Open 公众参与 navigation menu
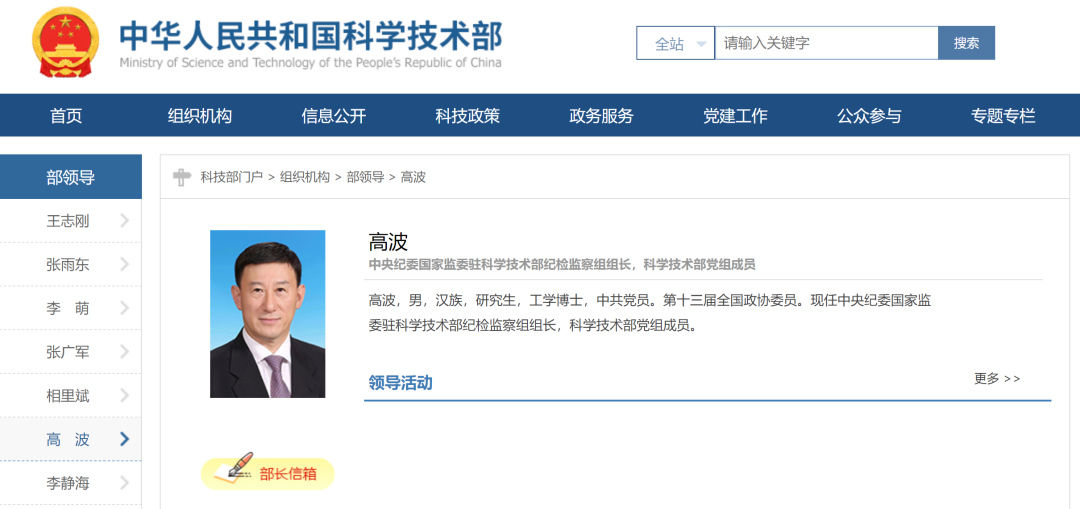Image resolution: width=1080 pixels, height=509 pixels. point(869,116)
